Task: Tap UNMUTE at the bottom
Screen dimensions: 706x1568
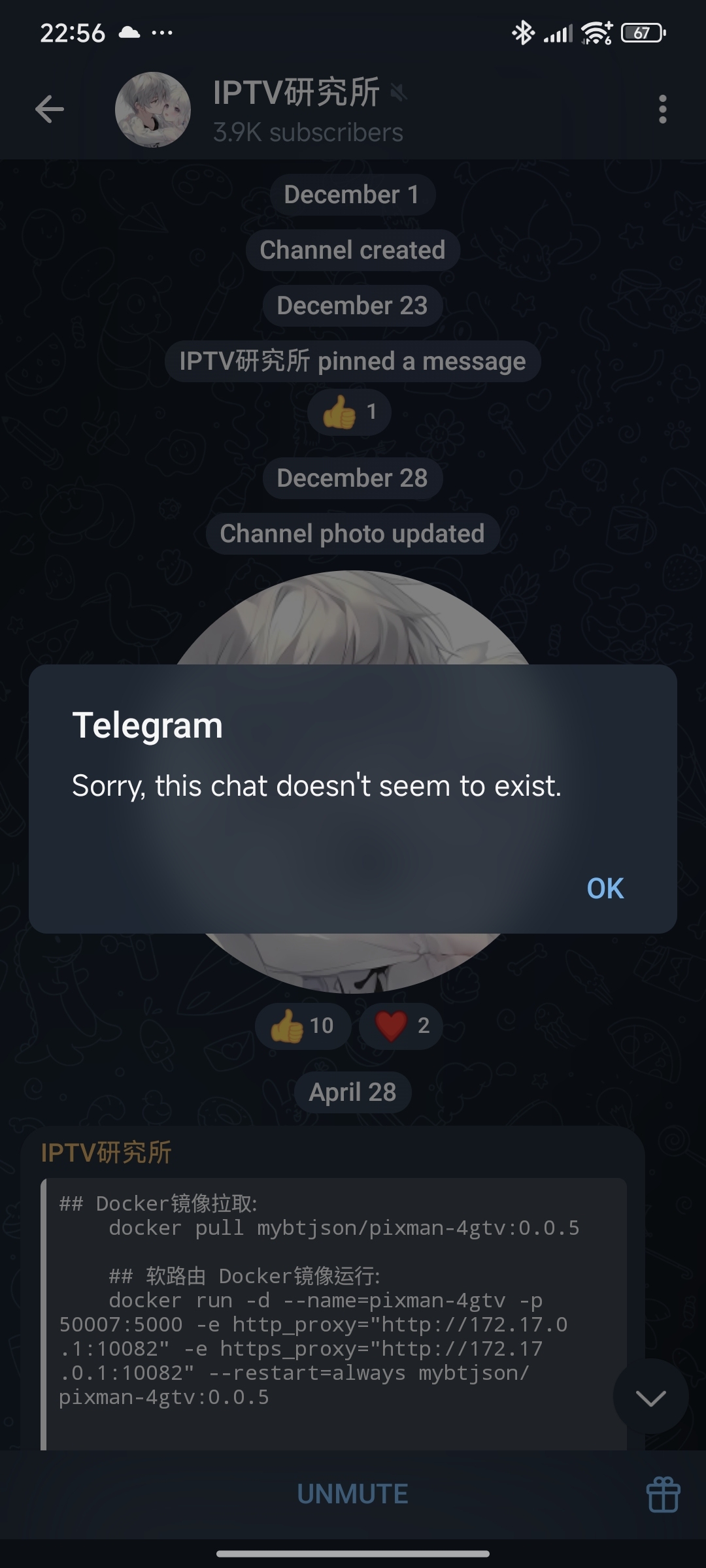Action: (352, 1494)
